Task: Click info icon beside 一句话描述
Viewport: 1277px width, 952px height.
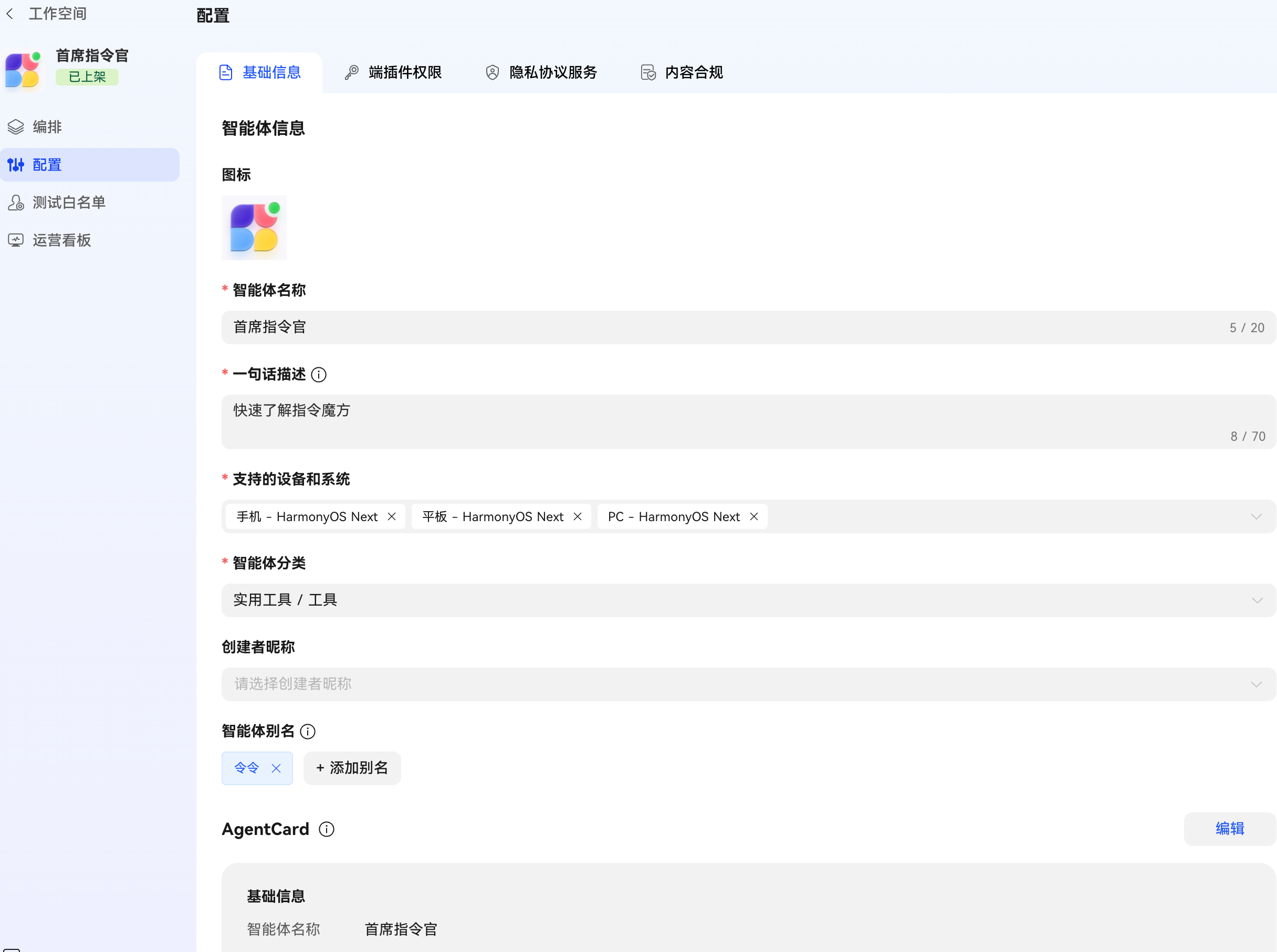Action: 319,375
